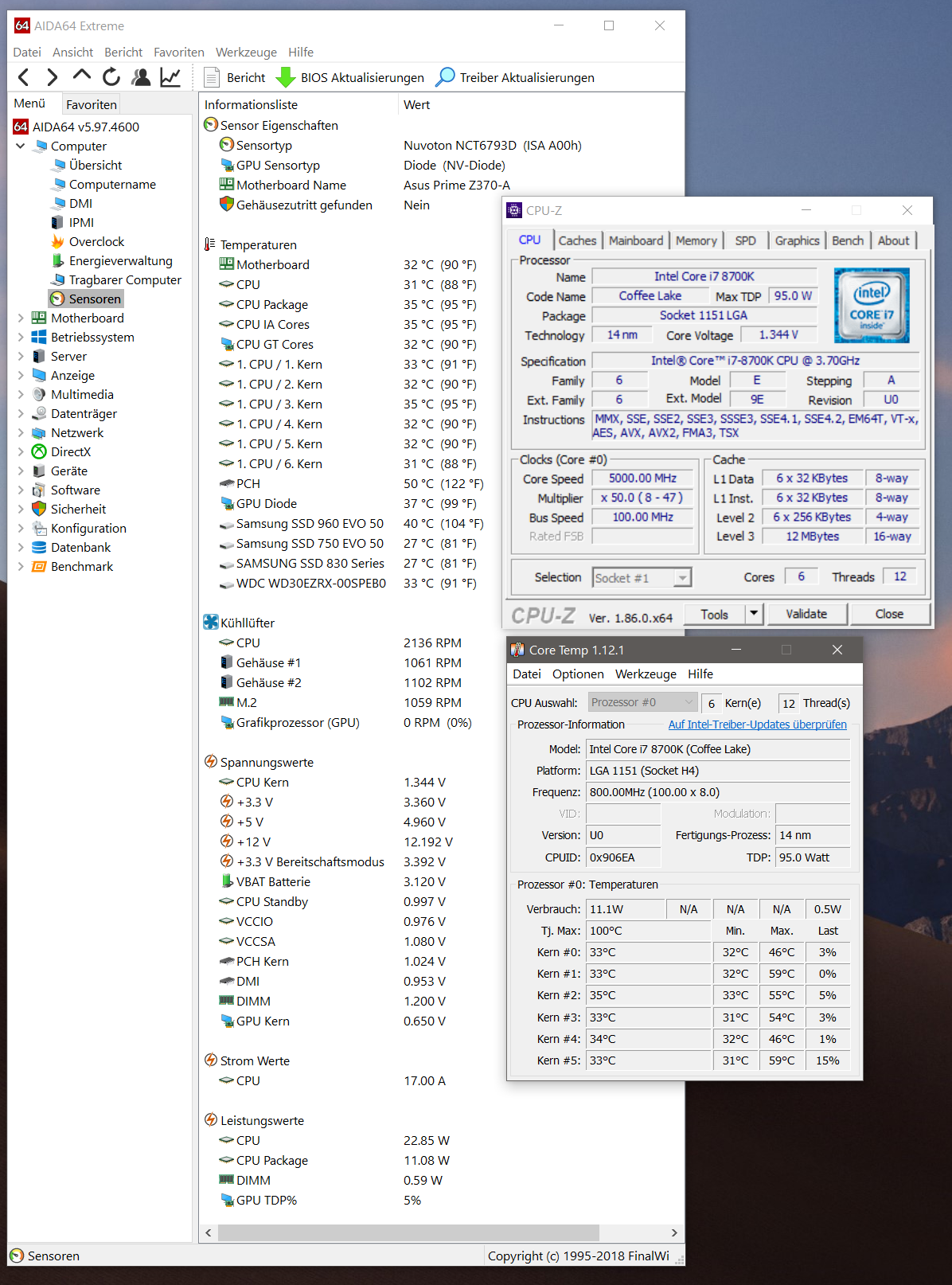Open the Ansicht menu in AIDA64
Viewport: 952px width, 1285px height.
pos(72,52)
